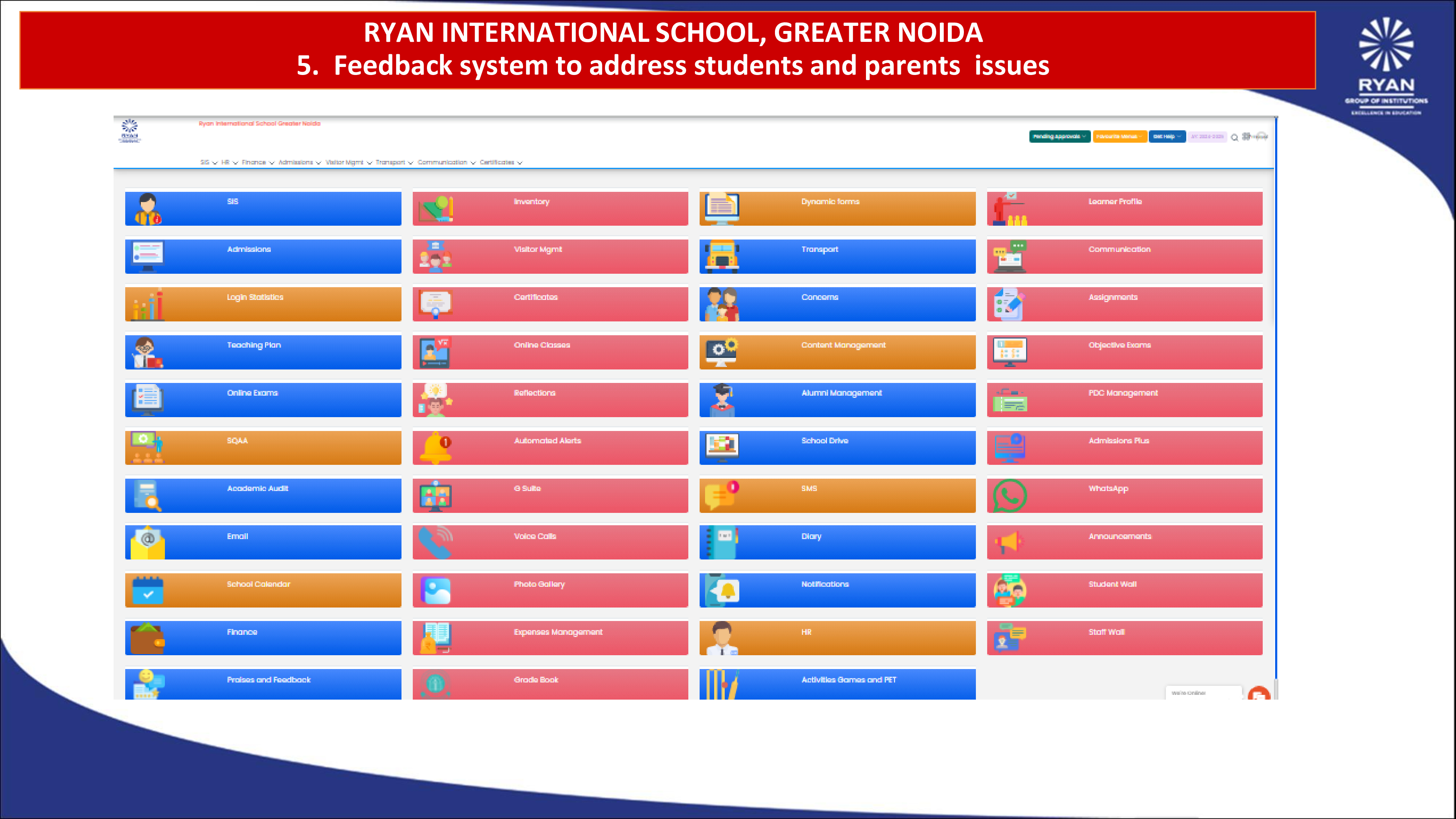Click the Ryan school logo at top-left
Viewport: 1456px width, 819px height.
pyautogui.click(x=130, y=131)
